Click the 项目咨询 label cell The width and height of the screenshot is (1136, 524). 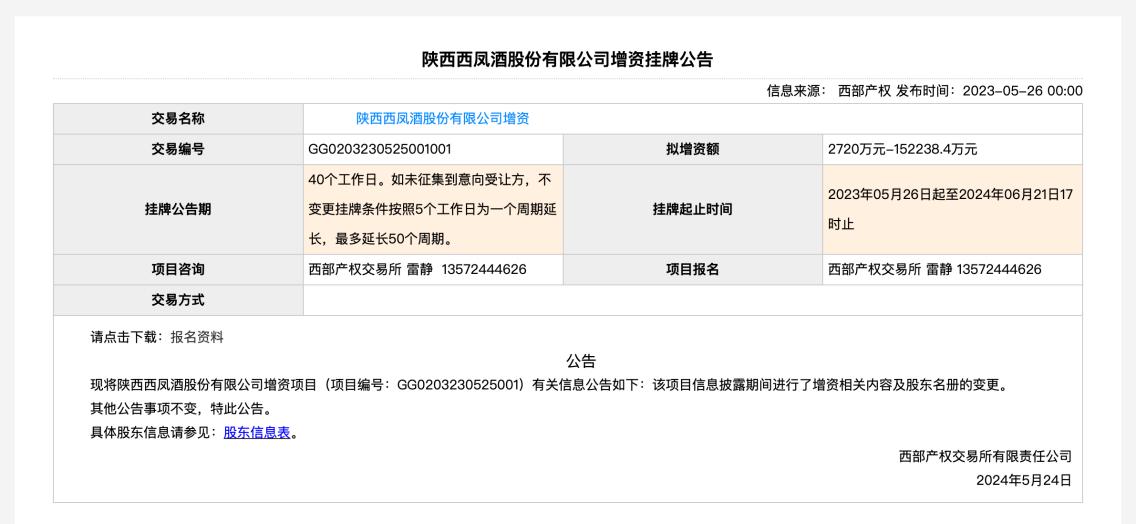click(x=178, y=270)
